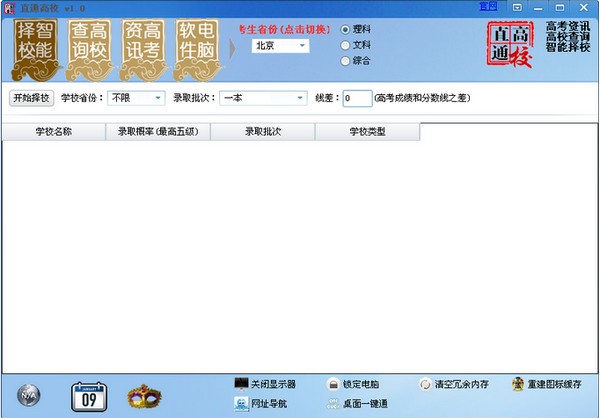Screen dimensions: 600x418
Task: Click the N/A globe icon
Action: pyautogui.click(x=29, y=396)
